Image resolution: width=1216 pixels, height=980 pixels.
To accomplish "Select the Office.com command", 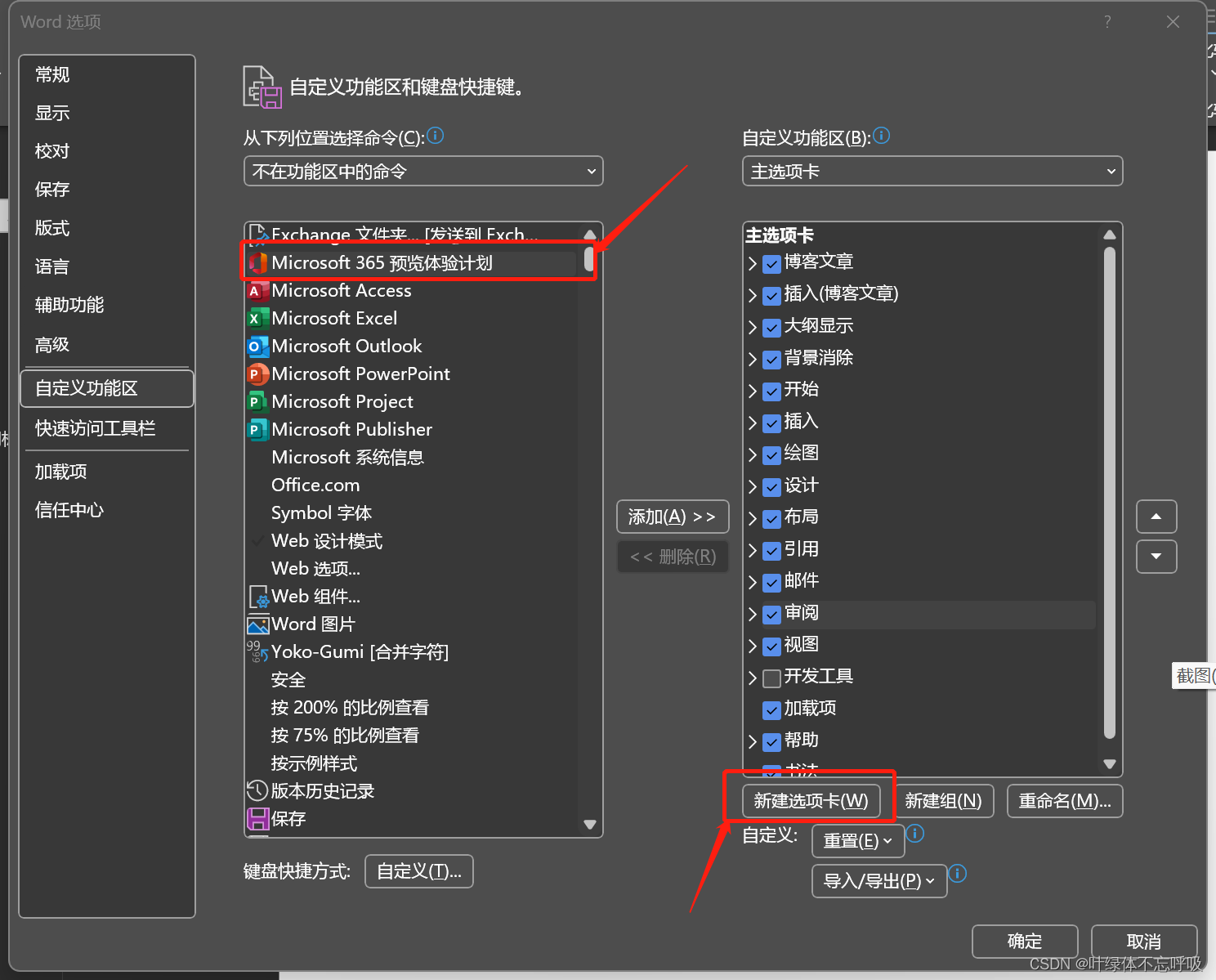I will tap(315, 486).
